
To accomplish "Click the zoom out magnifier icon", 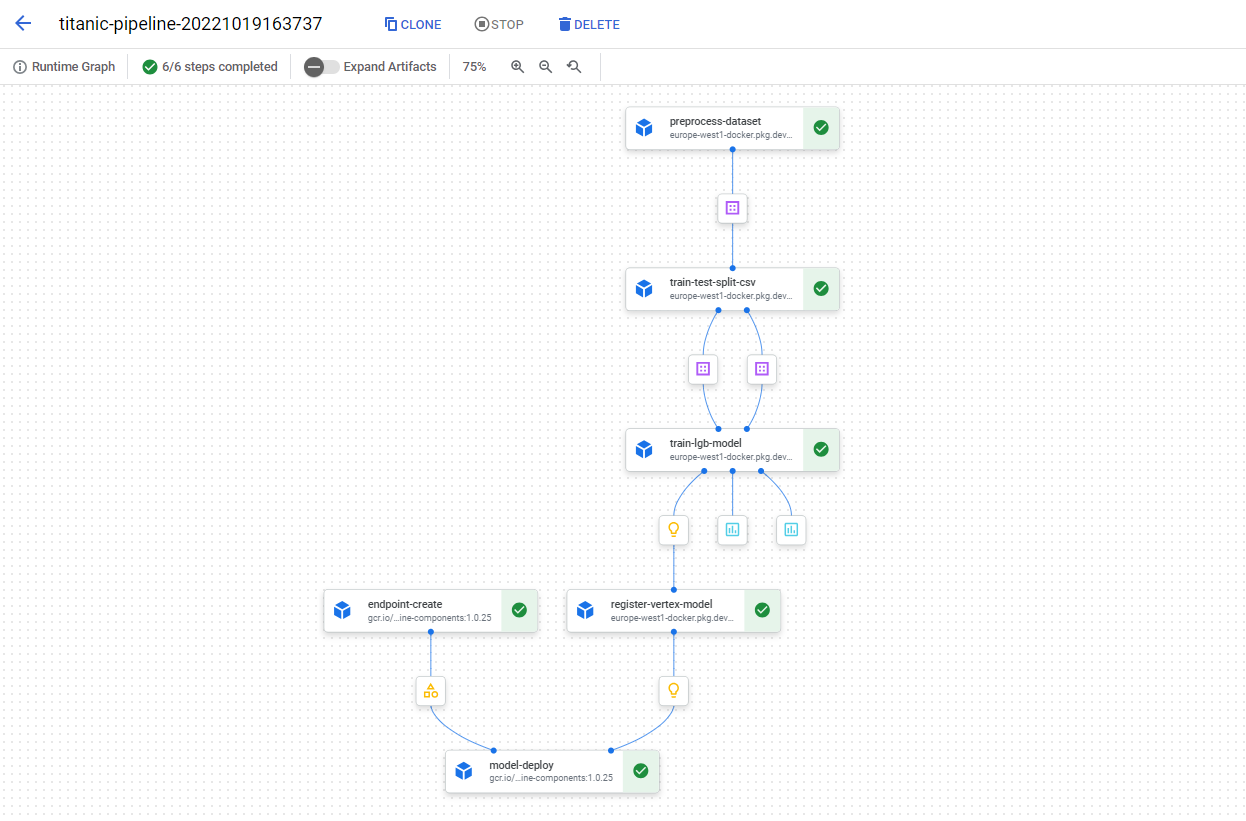I will click(x=545, y=67).
